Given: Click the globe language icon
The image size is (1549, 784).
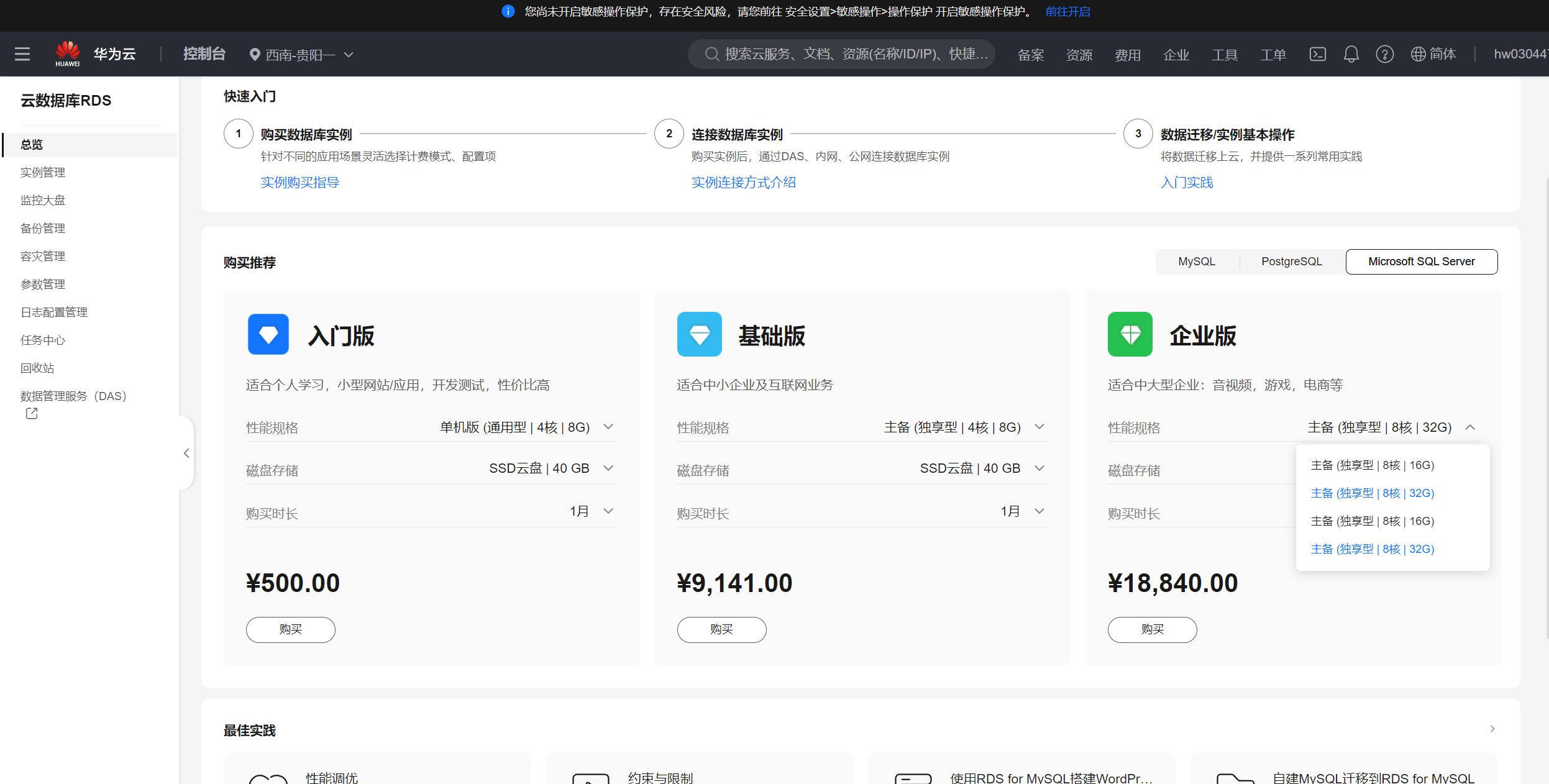Looking at the screenshot, I should coord(1418,54).
